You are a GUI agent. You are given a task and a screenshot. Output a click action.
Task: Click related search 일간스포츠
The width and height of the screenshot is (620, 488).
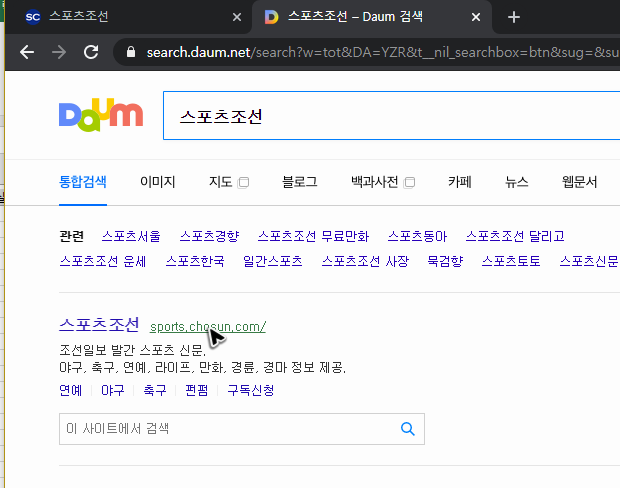(273, 261)
